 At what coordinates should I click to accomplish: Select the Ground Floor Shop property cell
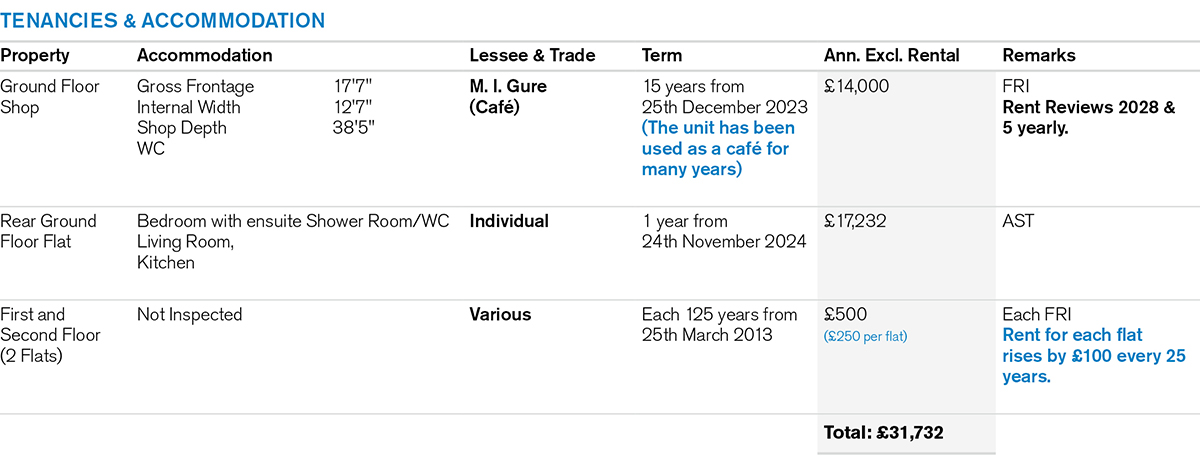(x=50, y=97)
